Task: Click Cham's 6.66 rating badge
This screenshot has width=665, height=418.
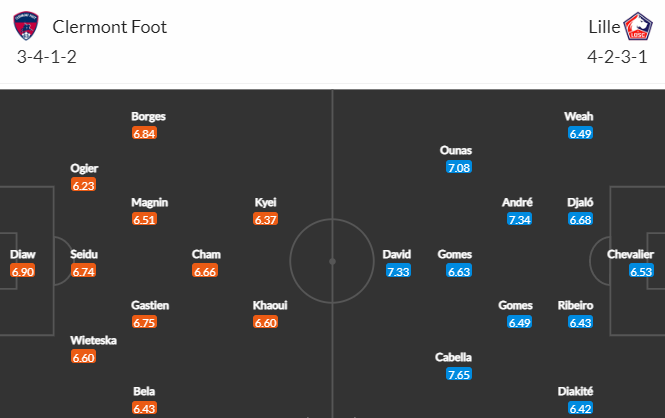Action: pos(205,271)
